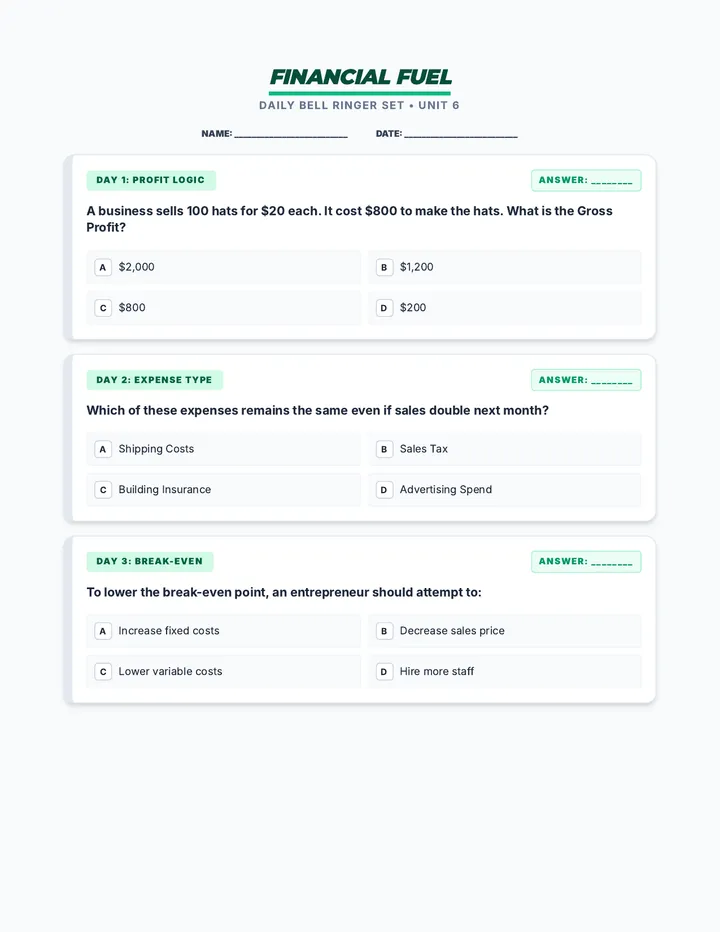This screenshot has height=932, width=720.
Task: Click the Date blank line
Action: [x=461, y=134]
